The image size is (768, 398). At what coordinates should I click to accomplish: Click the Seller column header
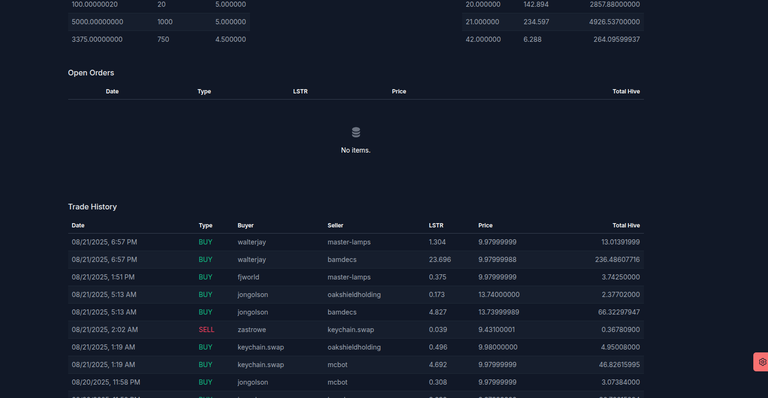336,226
